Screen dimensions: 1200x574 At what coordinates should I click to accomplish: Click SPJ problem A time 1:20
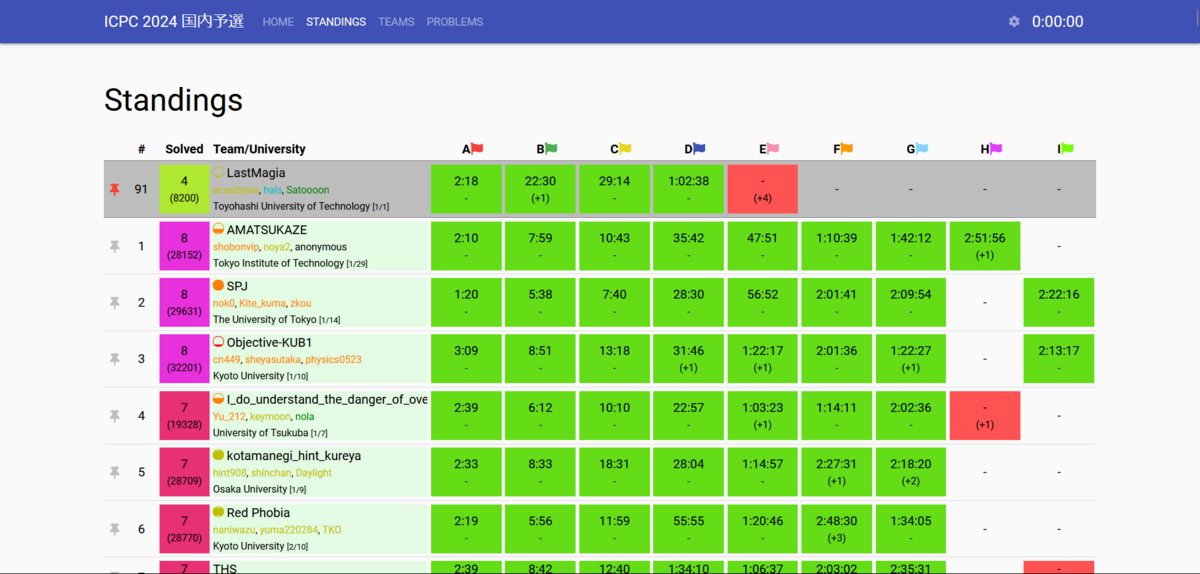click(466, 295)
